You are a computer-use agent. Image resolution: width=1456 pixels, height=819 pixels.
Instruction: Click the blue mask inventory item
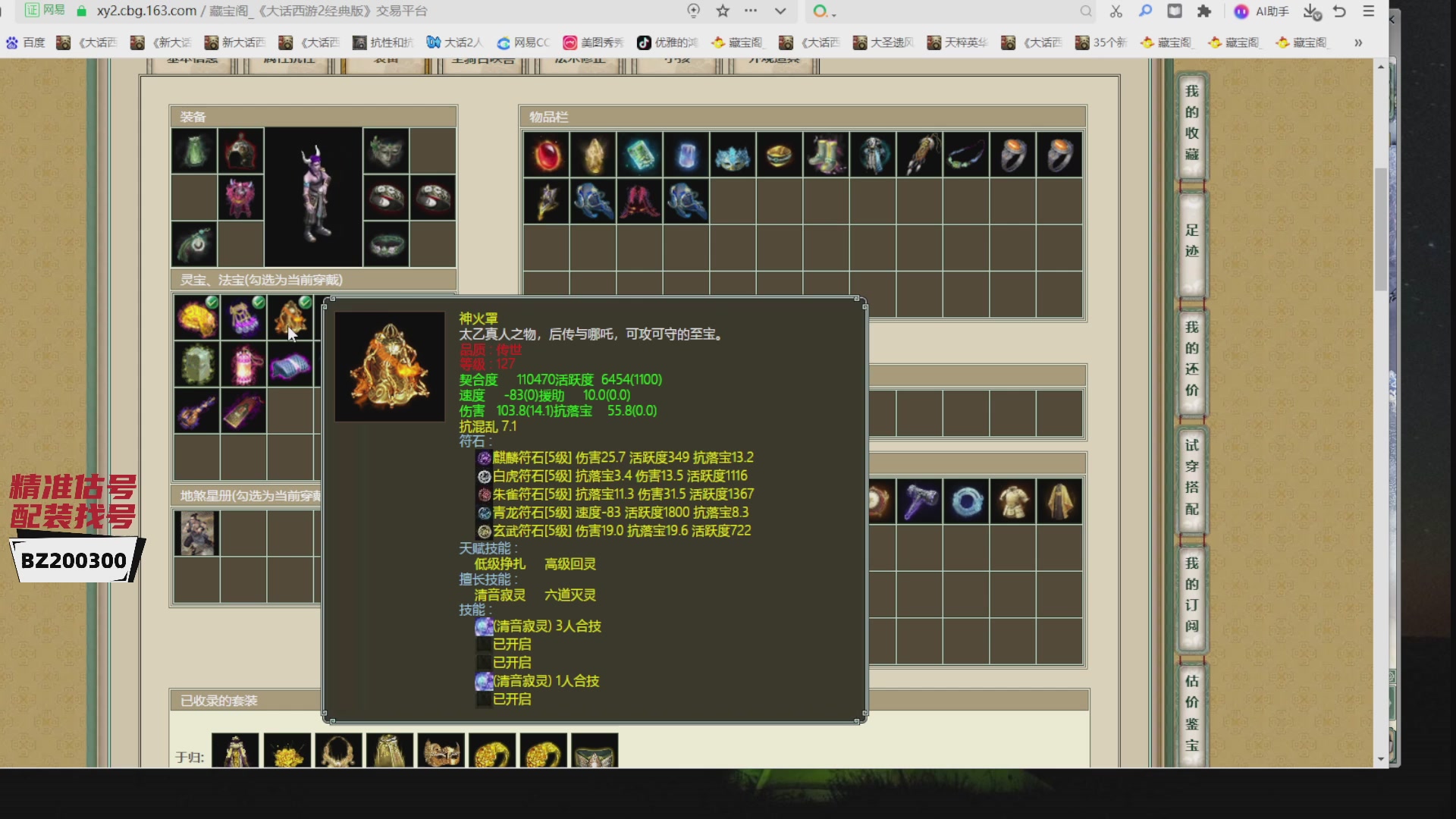click(x=733, y=155)
